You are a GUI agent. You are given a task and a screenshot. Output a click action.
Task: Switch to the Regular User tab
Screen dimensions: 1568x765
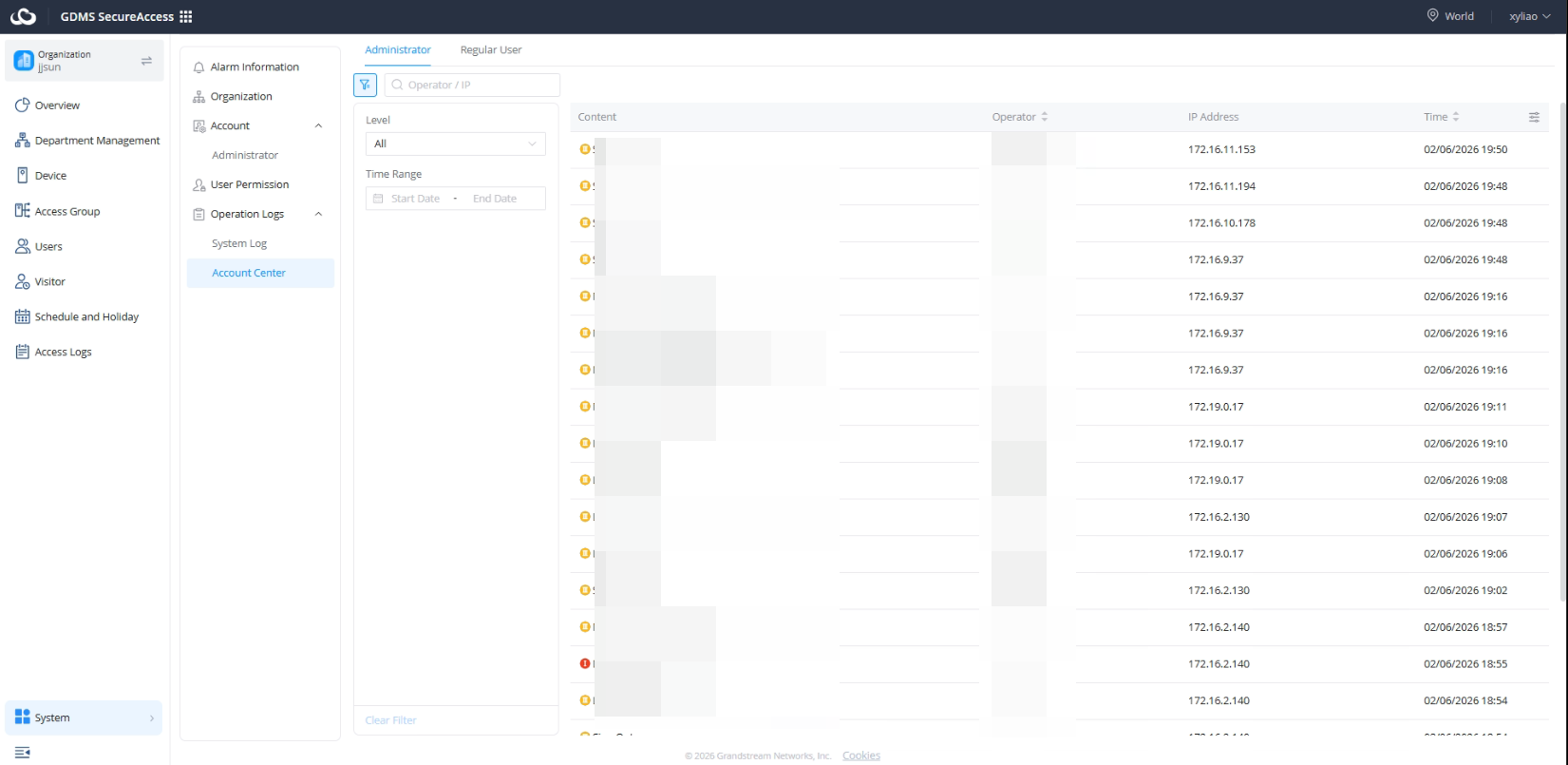[x=491, y=49]
